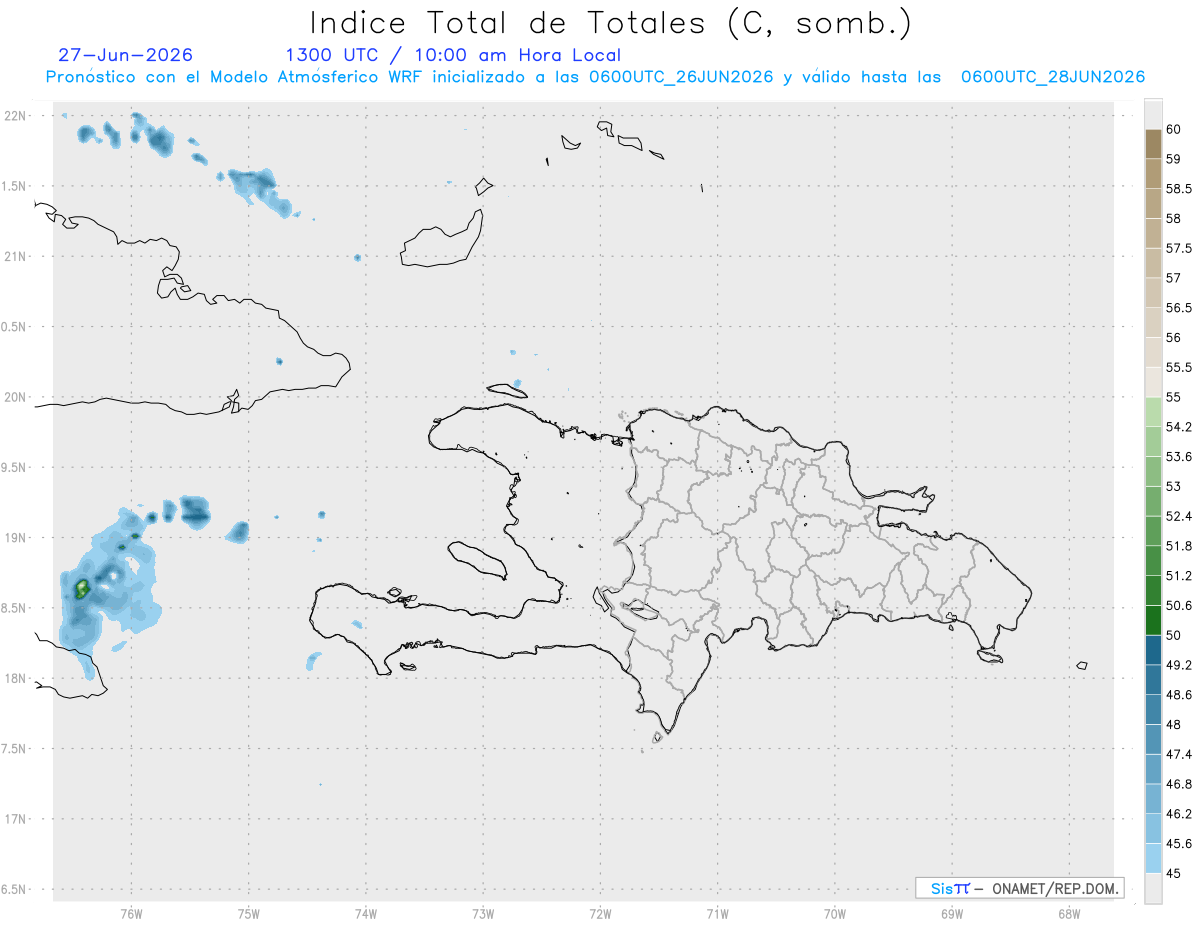1200x927 pixels.
Task: Click the '71W' longitude label
Action: click(717, 914)
